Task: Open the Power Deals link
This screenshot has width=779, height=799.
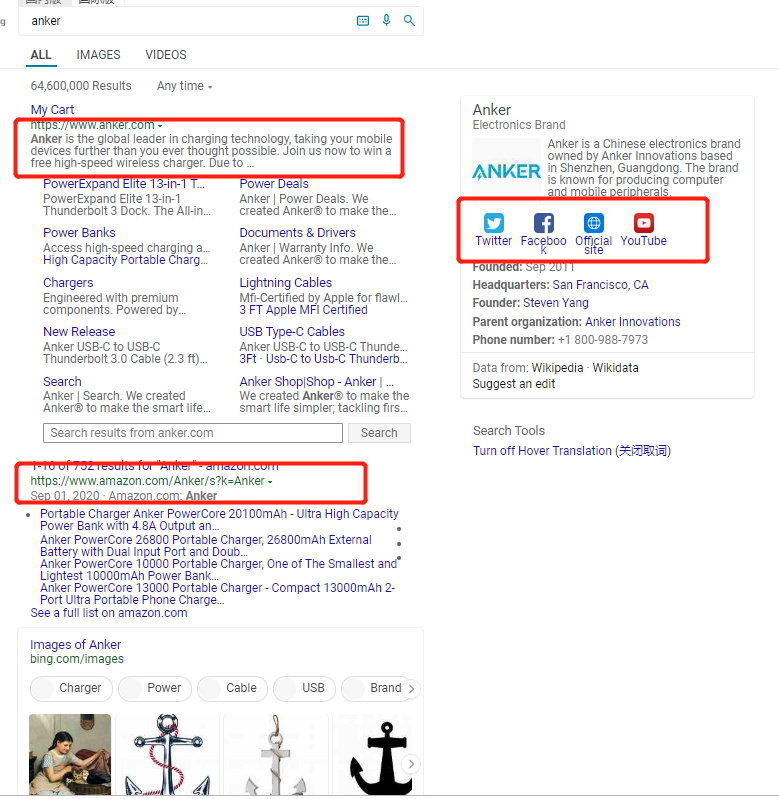Action: [x=274, y=184]
